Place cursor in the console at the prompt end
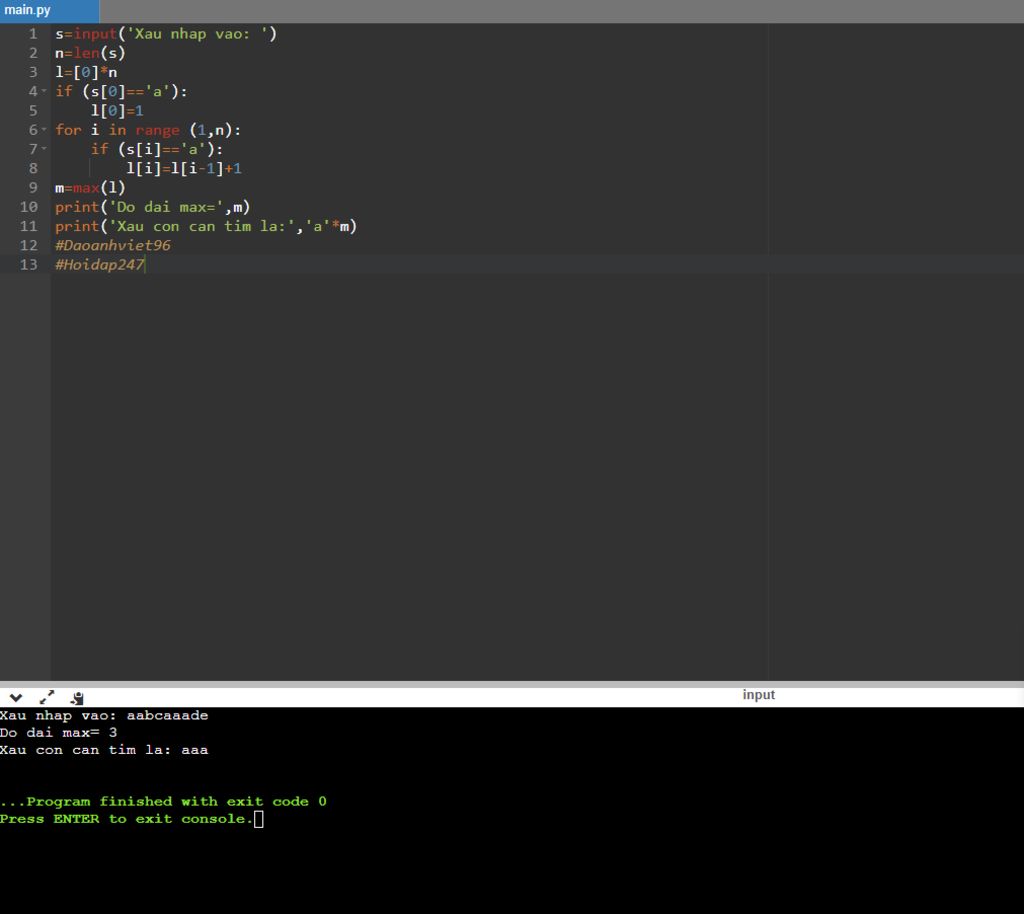The width and height of the screenshot is (1024, 914). [x=259, y=819]
